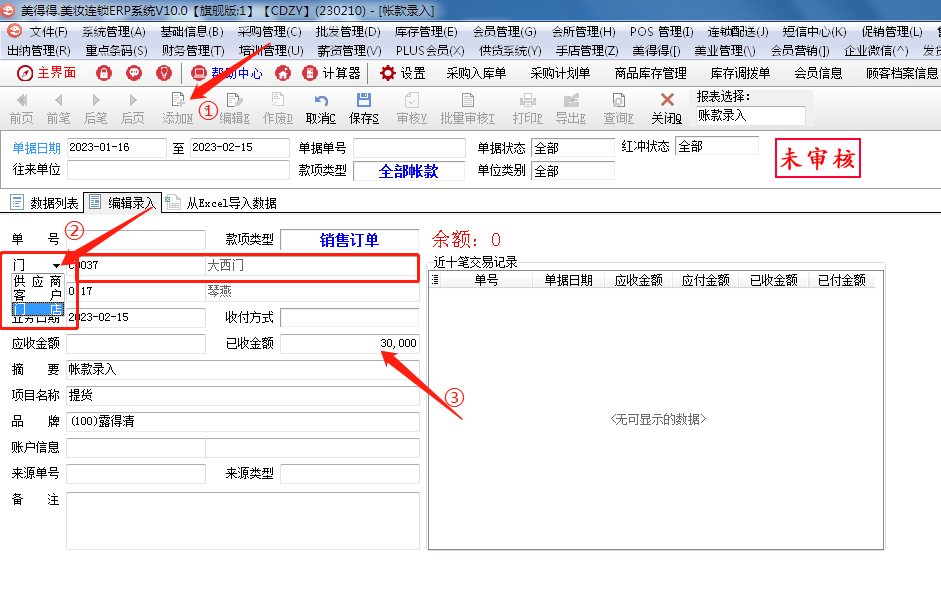Open the 文件(F) menu

click(49, 32)
